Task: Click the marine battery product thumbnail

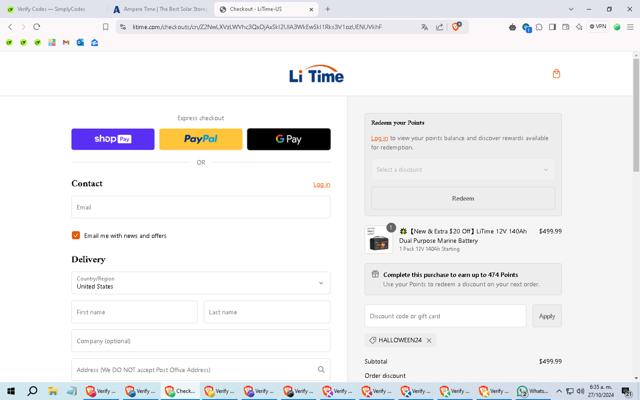Action: click(379, 240)
